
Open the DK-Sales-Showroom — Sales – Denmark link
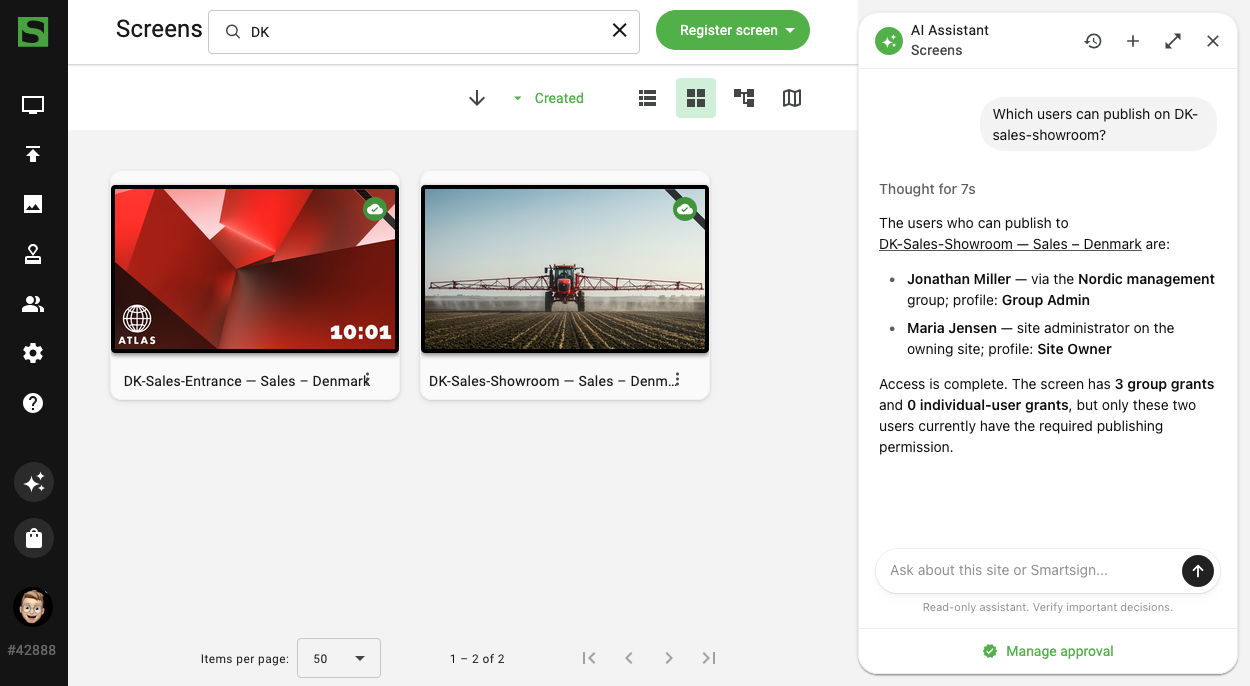coord(1010,244)
